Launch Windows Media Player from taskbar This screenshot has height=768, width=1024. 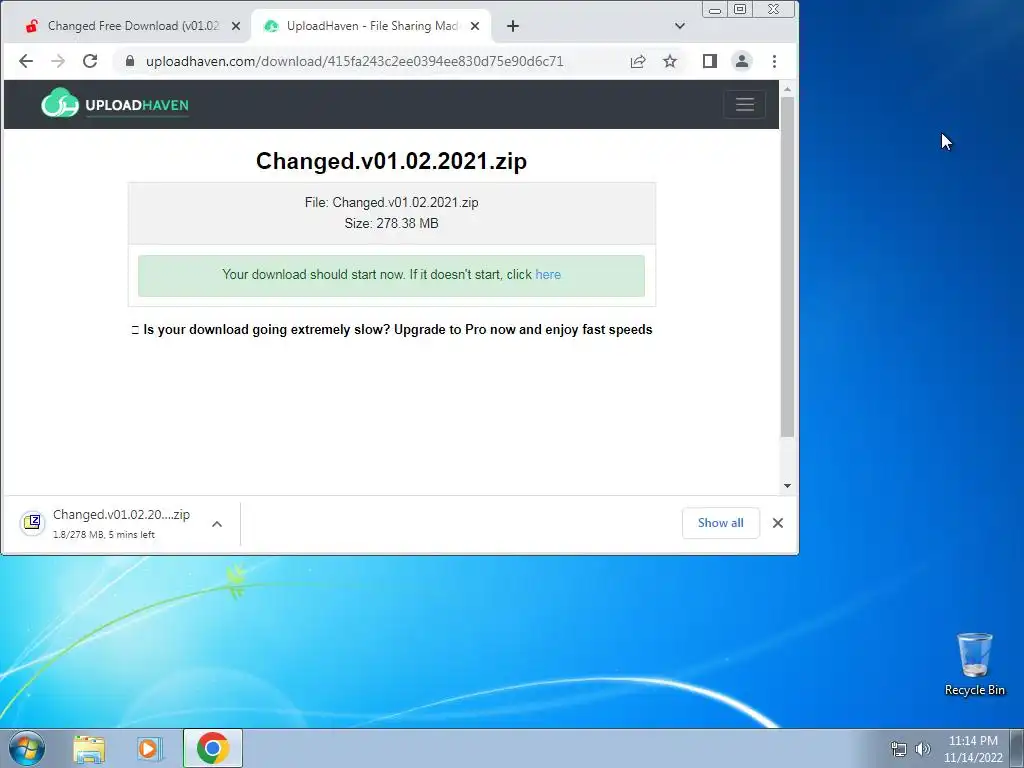coord(150,749)
